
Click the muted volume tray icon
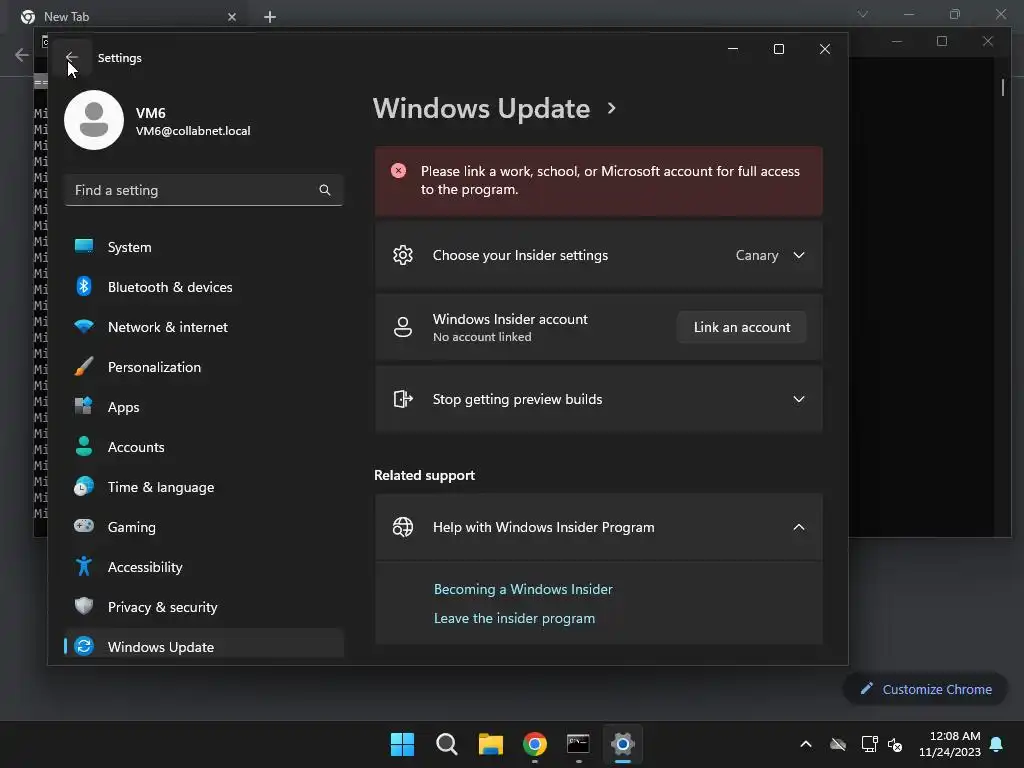pyautogui.click(x=895, y=744)
